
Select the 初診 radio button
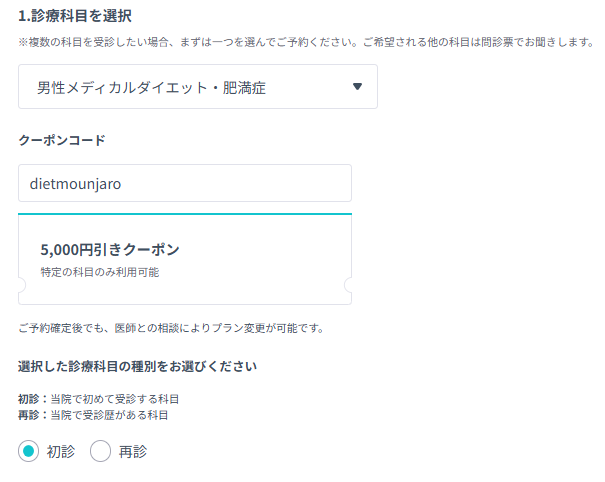[28, 451]
